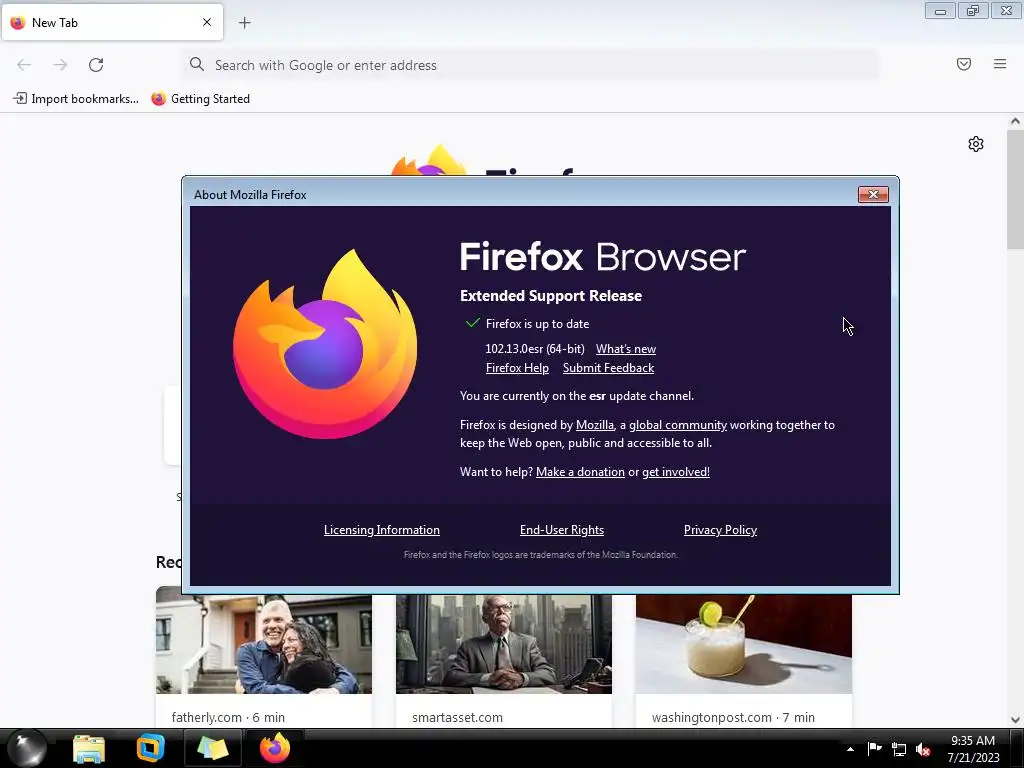This screenshot has height=768, width=1024.
Task: Open the network tray icon
Action: click(899, 750)
